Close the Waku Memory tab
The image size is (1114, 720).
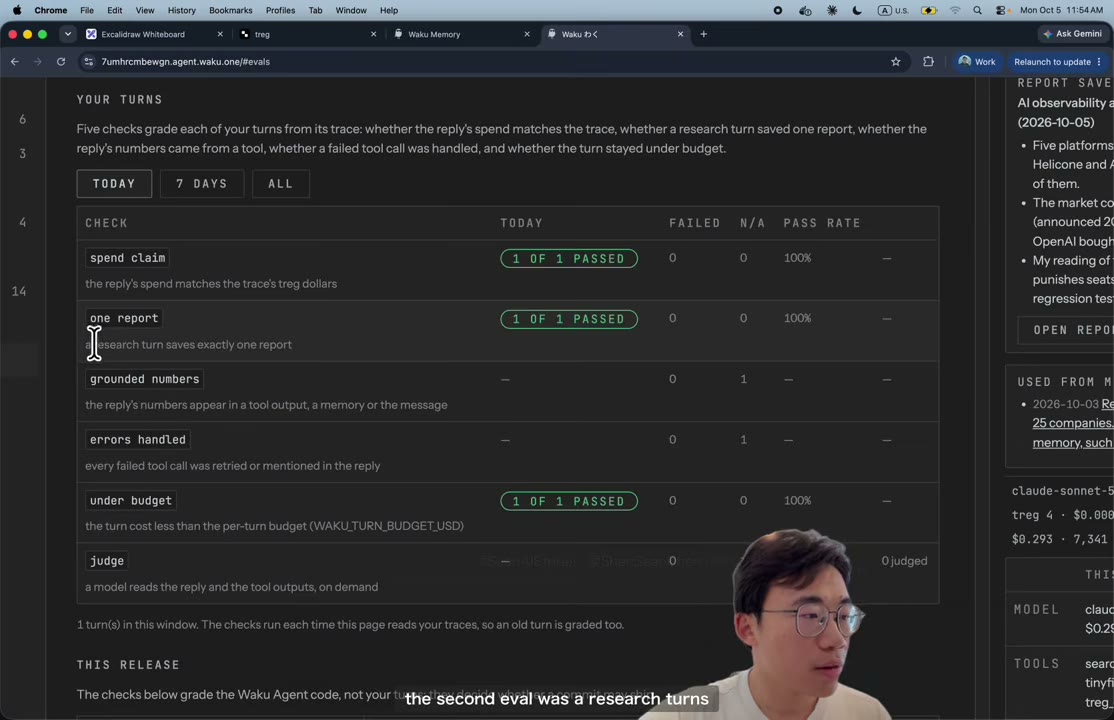pyautogui.click(x=527, y=34)
